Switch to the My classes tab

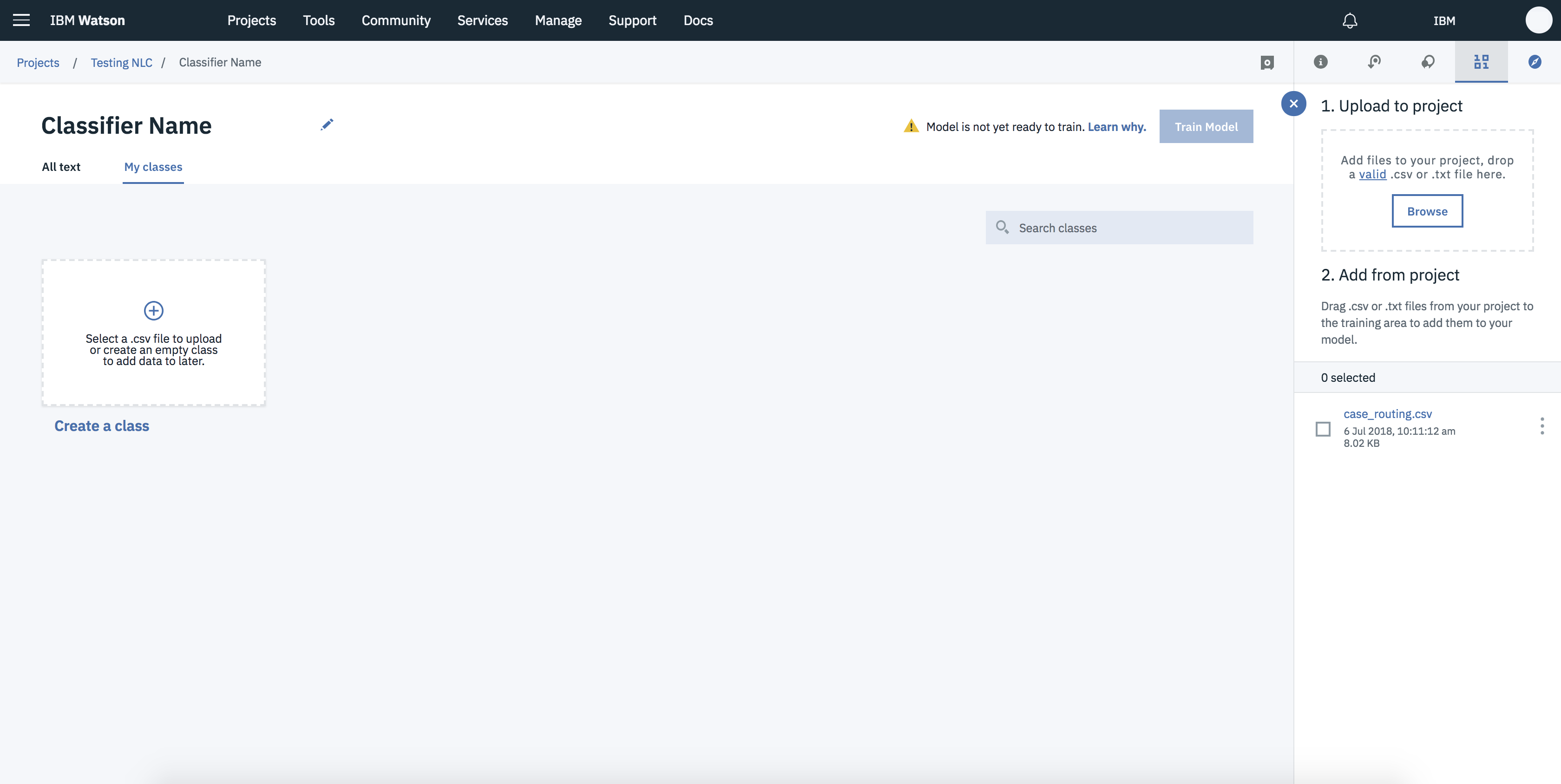[153, 167]
